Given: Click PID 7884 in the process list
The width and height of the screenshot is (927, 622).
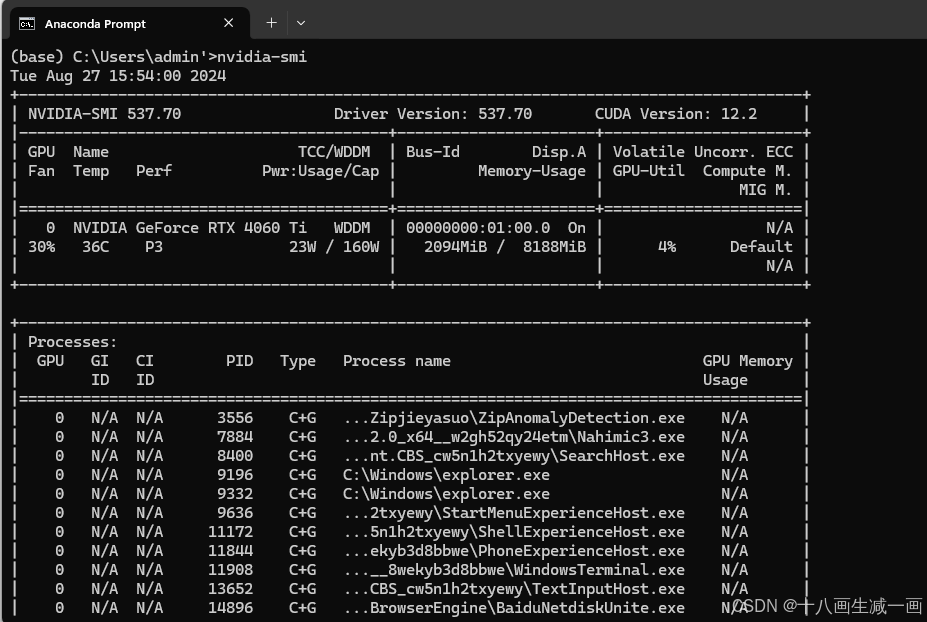Looking at the screenshot, I should pyautogui.click(x=235, y=436).
